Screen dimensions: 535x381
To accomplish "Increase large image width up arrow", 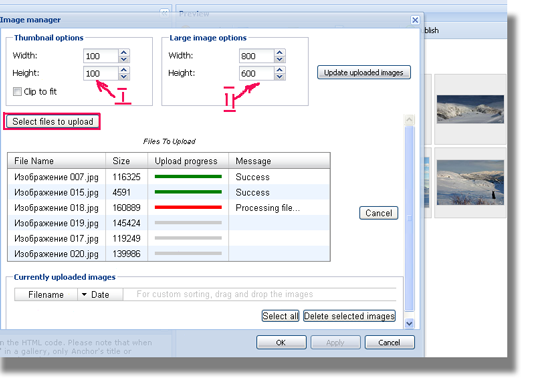I will tap(279, 53).
